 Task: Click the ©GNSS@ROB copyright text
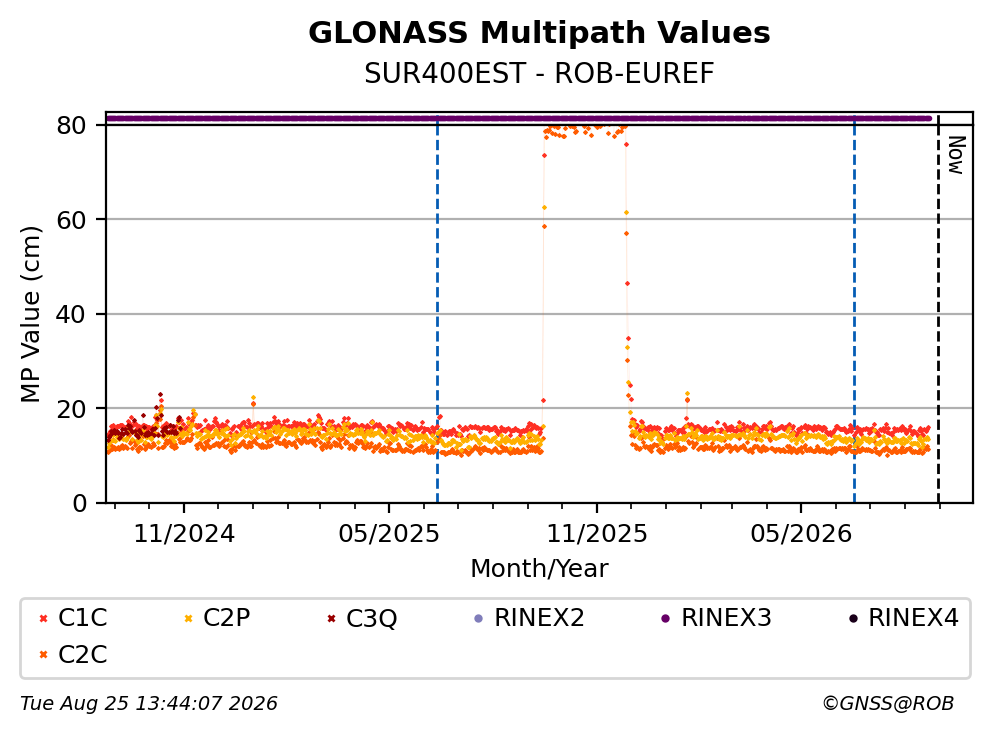[888, 704]
